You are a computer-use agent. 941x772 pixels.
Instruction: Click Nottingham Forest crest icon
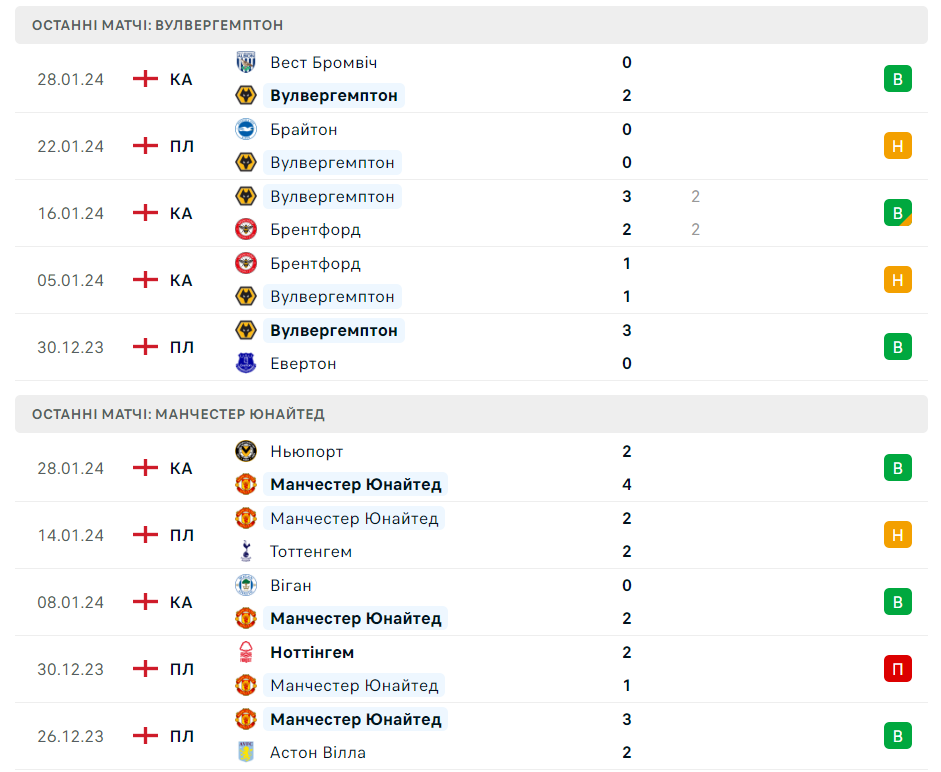coord(246,652)
